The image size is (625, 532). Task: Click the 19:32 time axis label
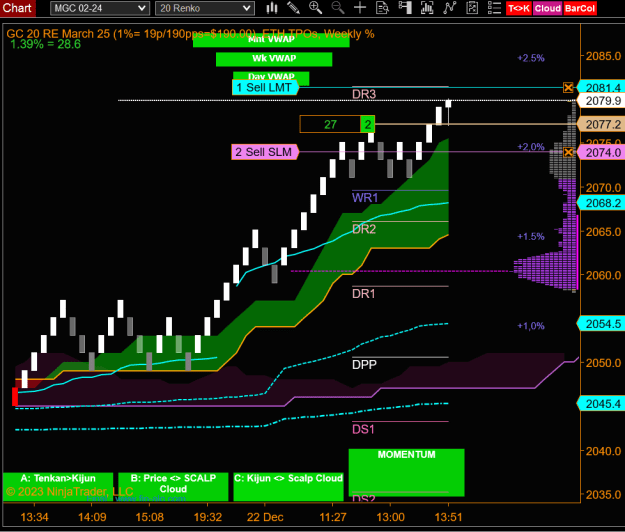(x=208, y=517)
